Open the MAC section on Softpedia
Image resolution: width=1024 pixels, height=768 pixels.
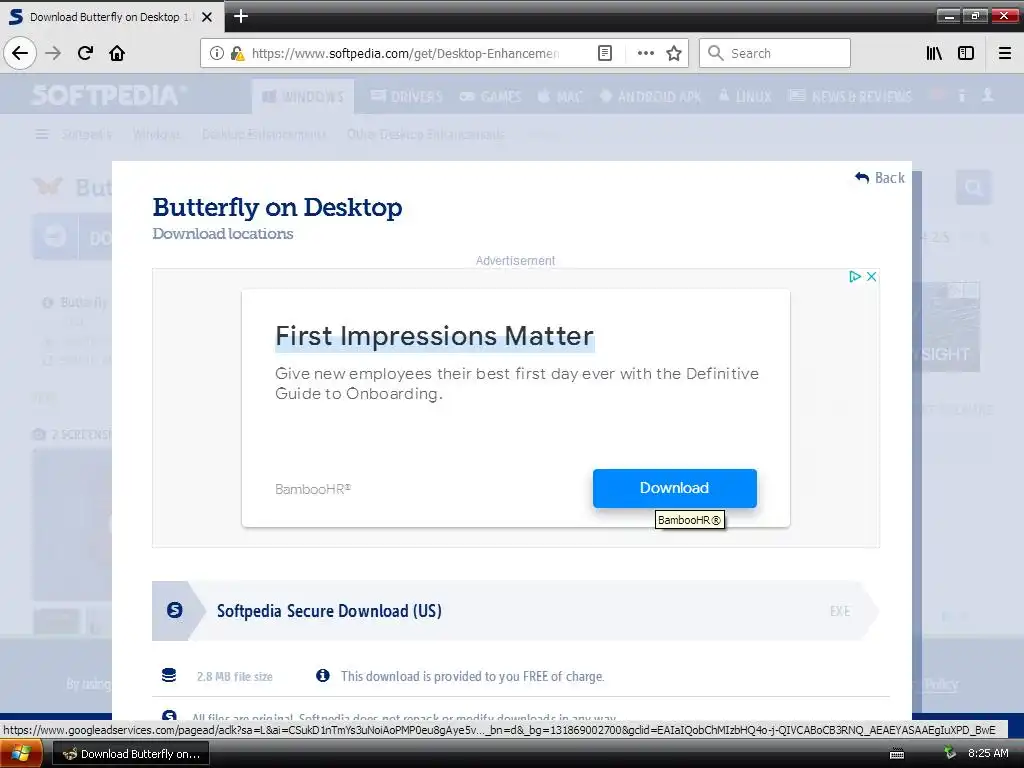tap(559, 97)
